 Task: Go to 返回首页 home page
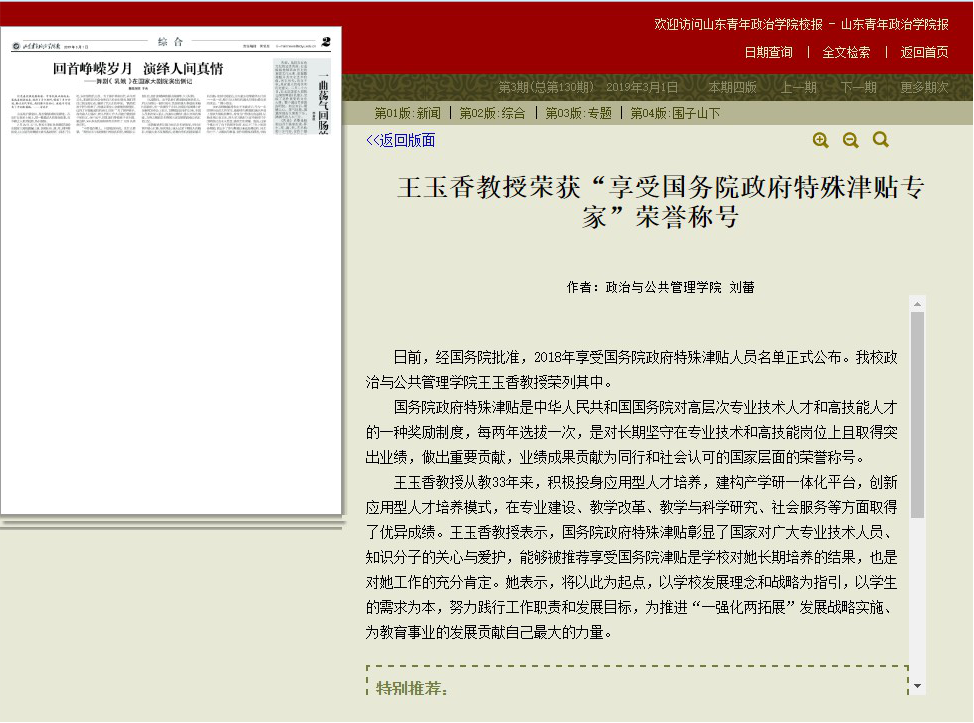(x=924, y=52)
